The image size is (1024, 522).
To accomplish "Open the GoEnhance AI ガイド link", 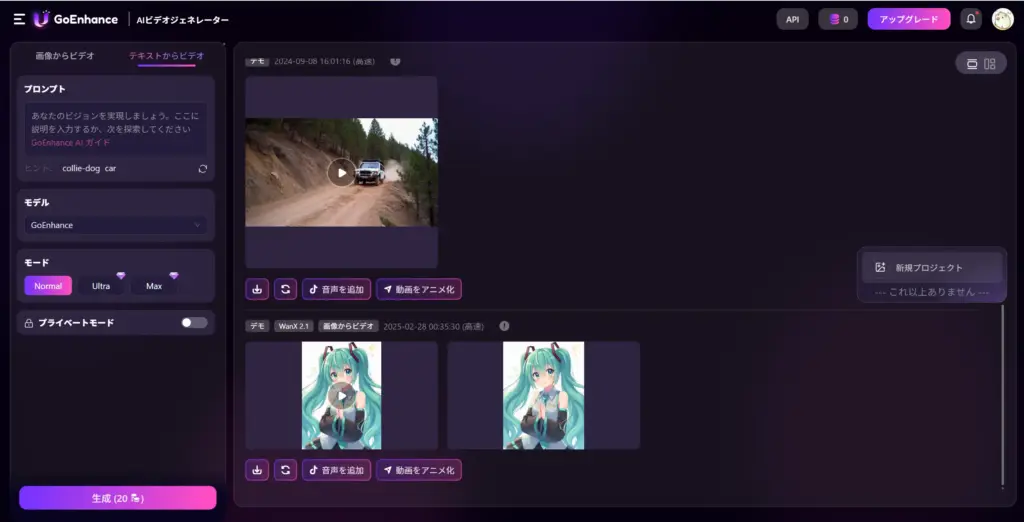I will click(71, 142).
